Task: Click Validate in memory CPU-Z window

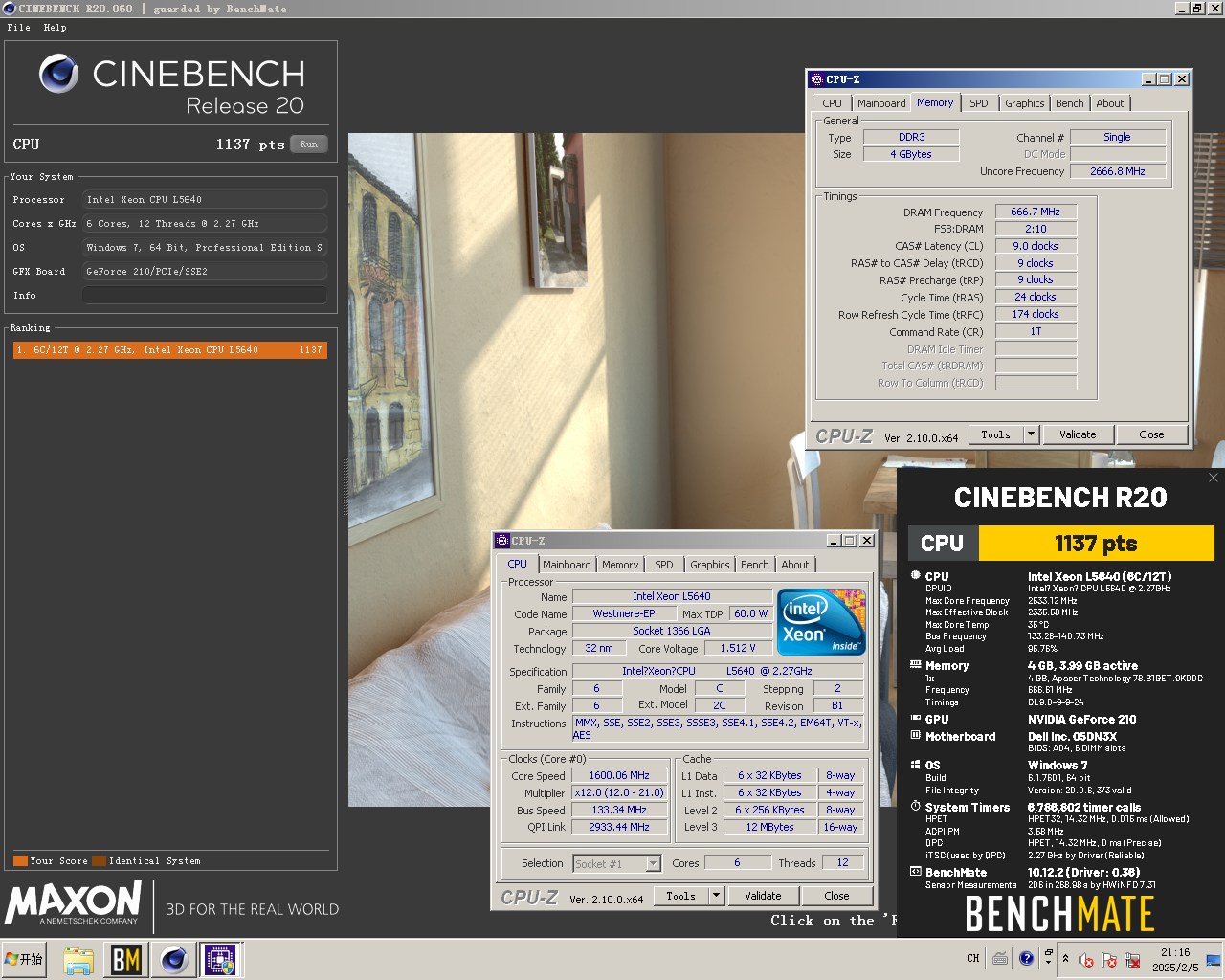Action: pyautogui.click(x=1078, y=434)
